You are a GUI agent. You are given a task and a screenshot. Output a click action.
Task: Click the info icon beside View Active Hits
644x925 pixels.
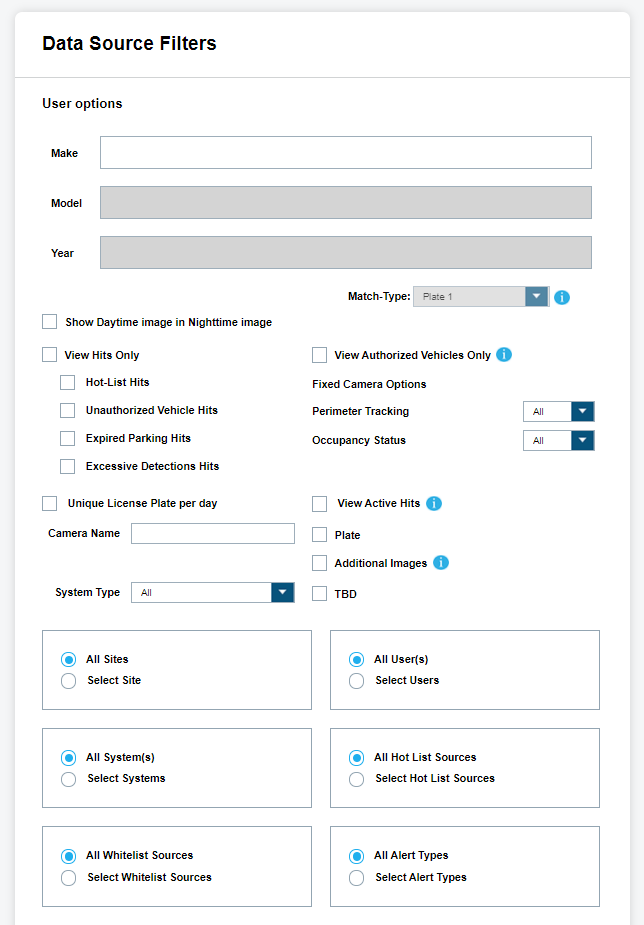point(434,503)
